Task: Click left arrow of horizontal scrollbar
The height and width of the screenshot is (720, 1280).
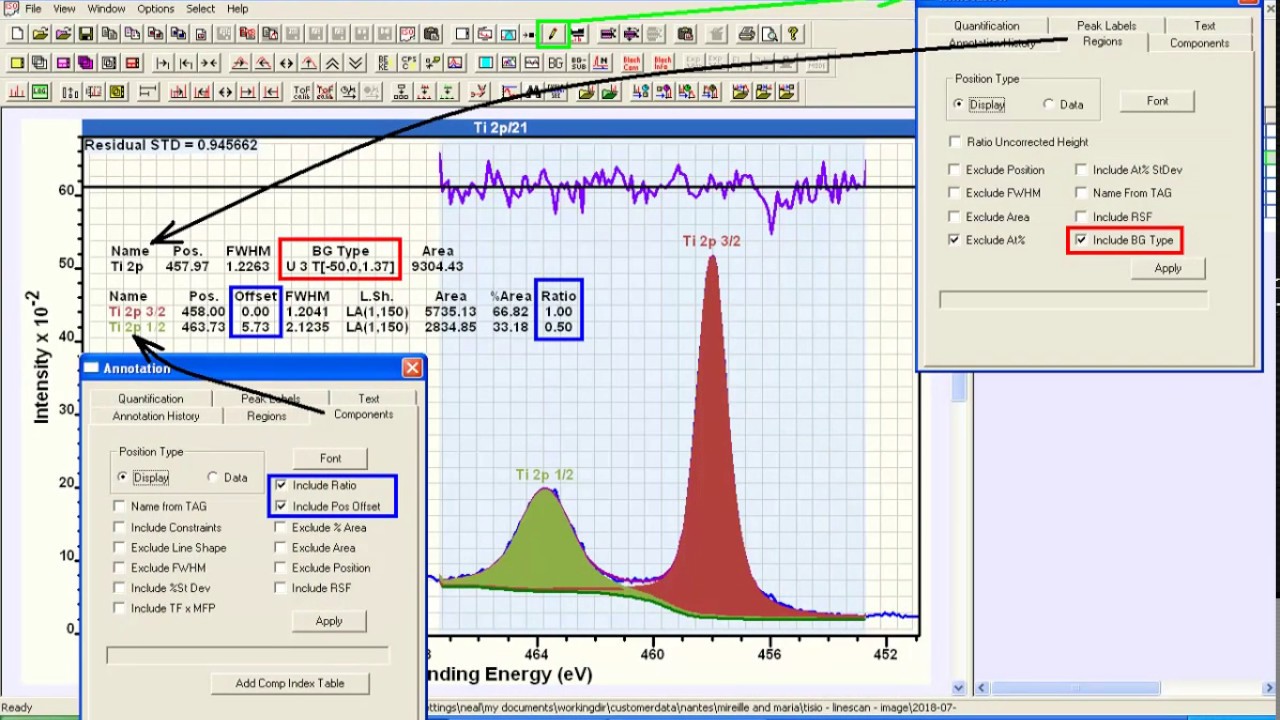Action: coord(982,688)
